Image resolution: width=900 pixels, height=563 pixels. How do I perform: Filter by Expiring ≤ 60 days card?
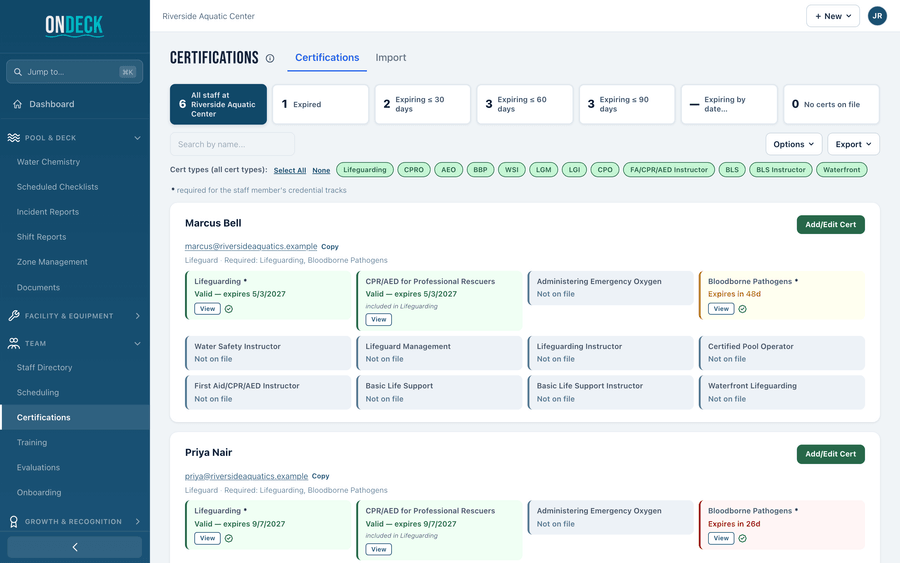(525, 104)
